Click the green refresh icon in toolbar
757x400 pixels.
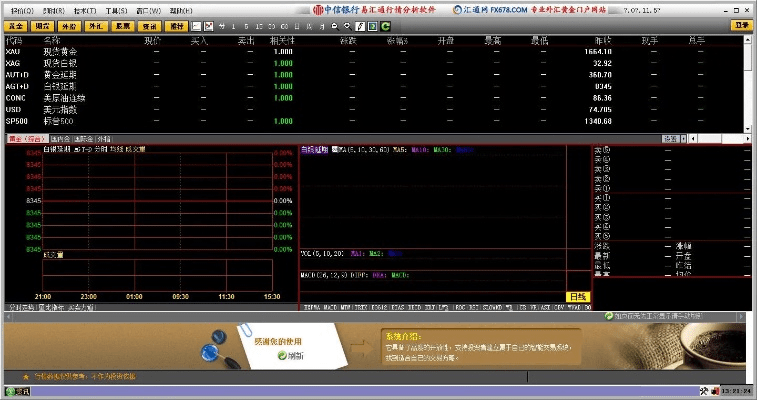(386, 25)
